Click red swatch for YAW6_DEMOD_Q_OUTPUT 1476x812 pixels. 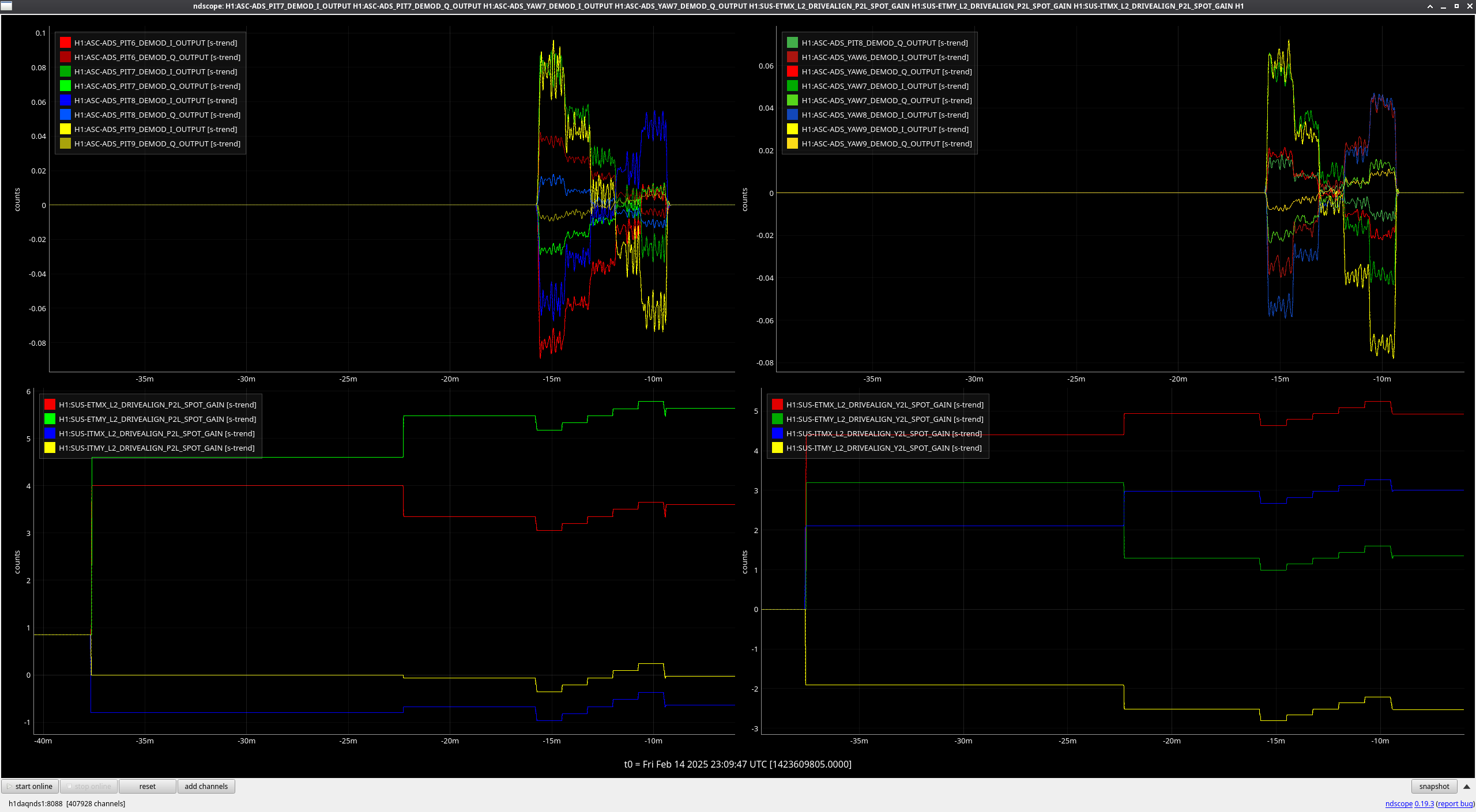tap(793, 71)
